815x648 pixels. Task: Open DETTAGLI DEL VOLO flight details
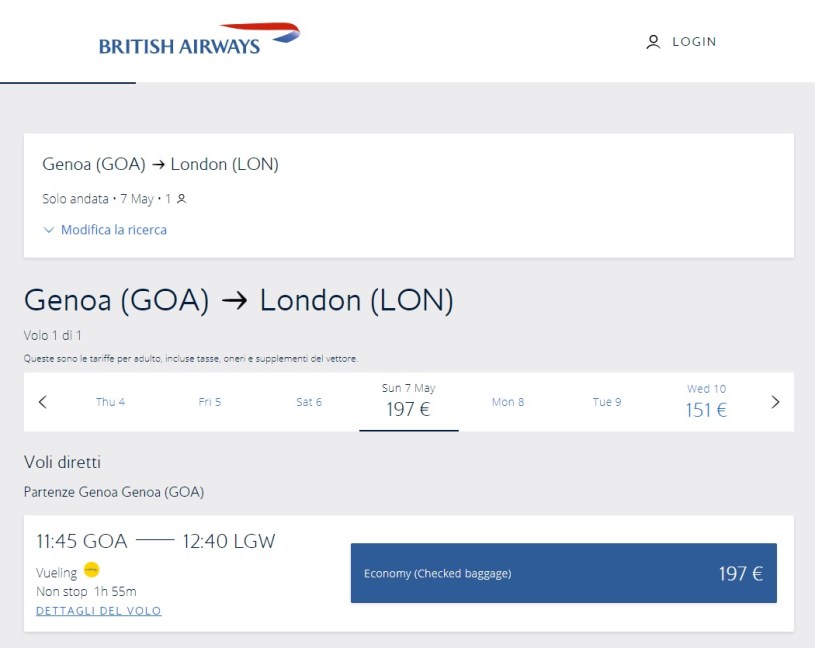tap(98, 611)
